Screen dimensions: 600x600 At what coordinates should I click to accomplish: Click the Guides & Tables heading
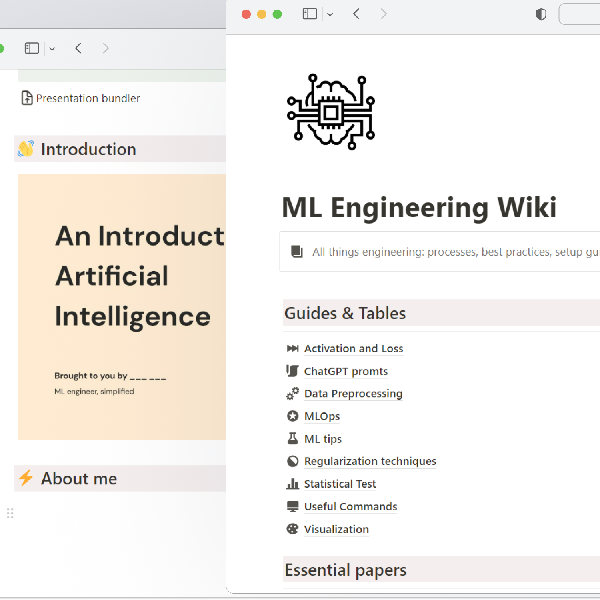[x=345, y=313]
